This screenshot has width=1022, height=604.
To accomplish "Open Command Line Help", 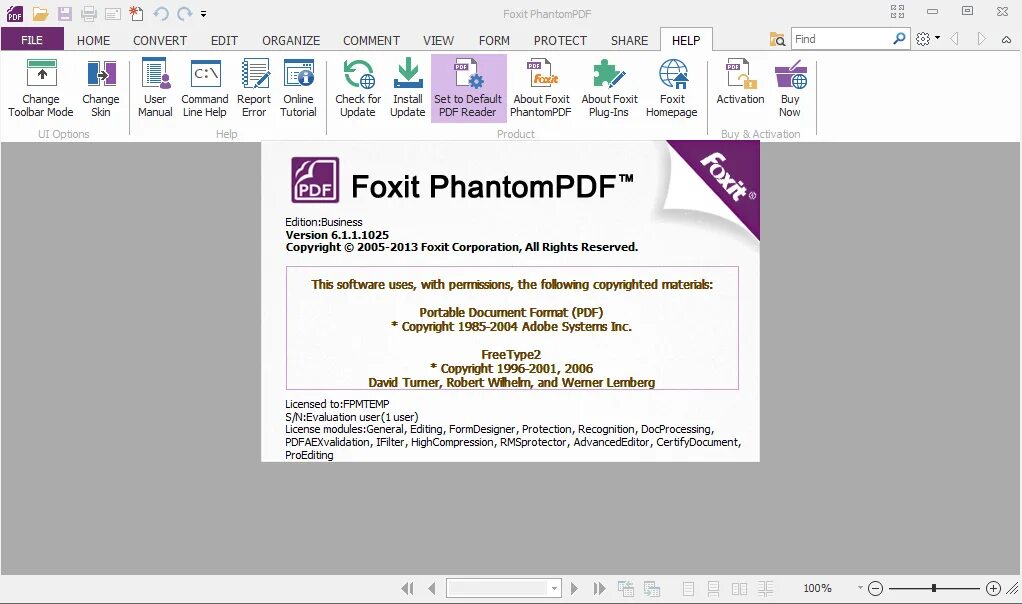I will pyautogui.click(x=205, y=88).
